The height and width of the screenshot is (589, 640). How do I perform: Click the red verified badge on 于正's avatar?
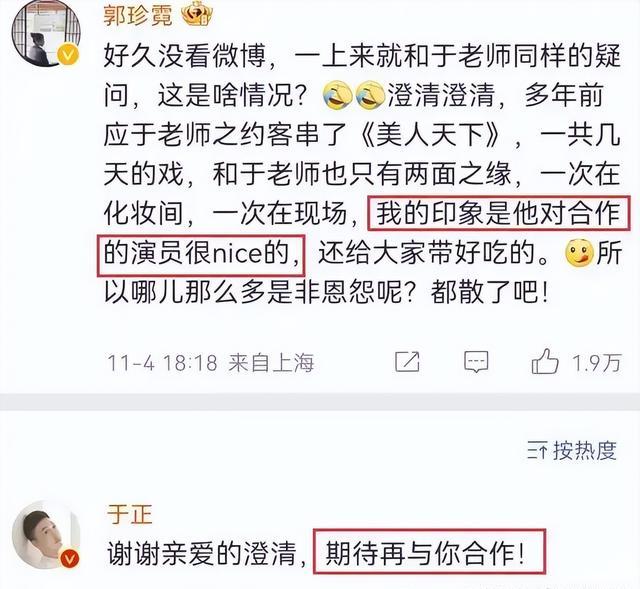[x=69, y=558]
